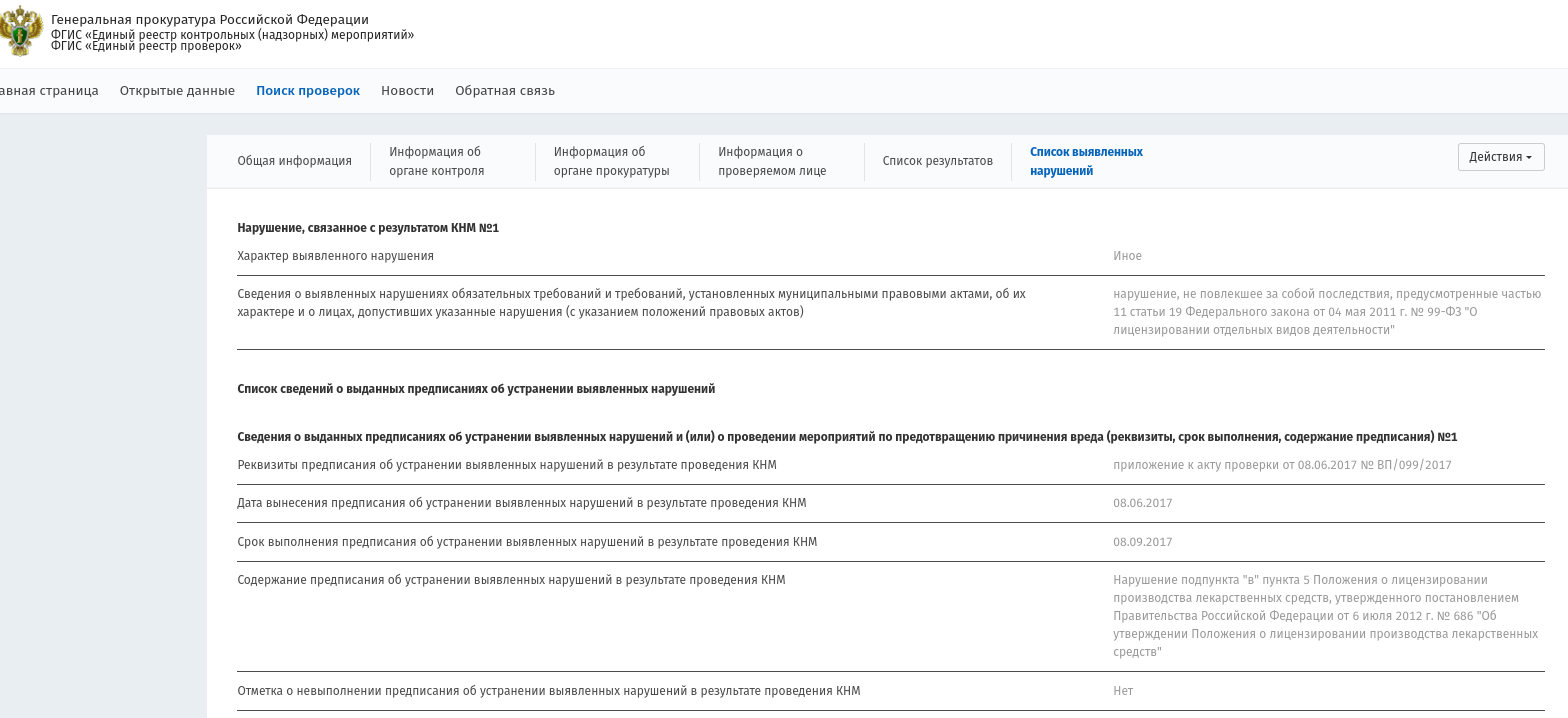This screenshot has width=1568, height=718.
Task: Click the deadline value 08.09.2017
Action: (x=1142, y=542)
